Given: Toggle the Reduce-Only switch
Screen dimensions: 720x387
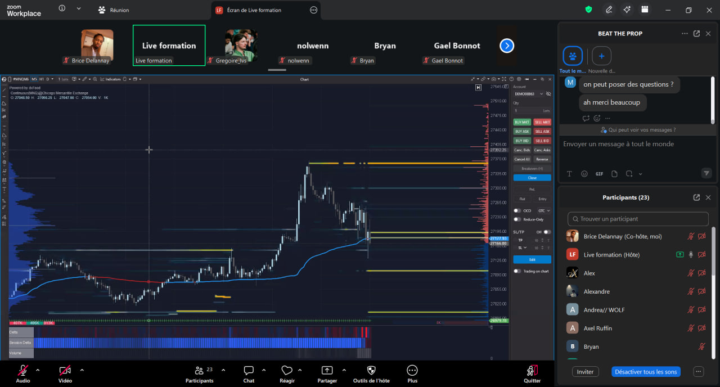Looking at the screenshot, I should click(518, 219).
